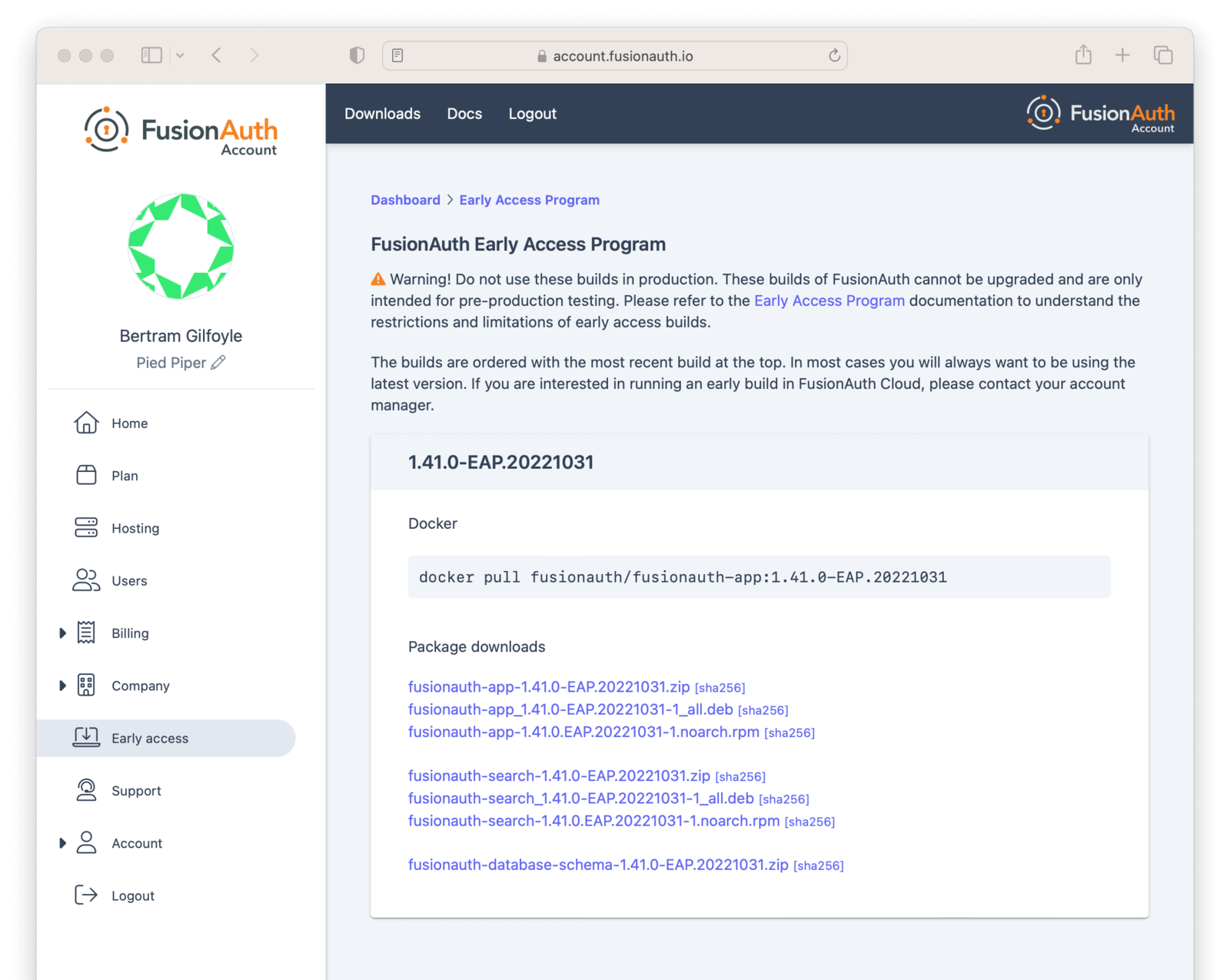Open Early Access Program documentation link
Image resolution: width=1230 pixels, height=980 pixels.
pos(829,301)
